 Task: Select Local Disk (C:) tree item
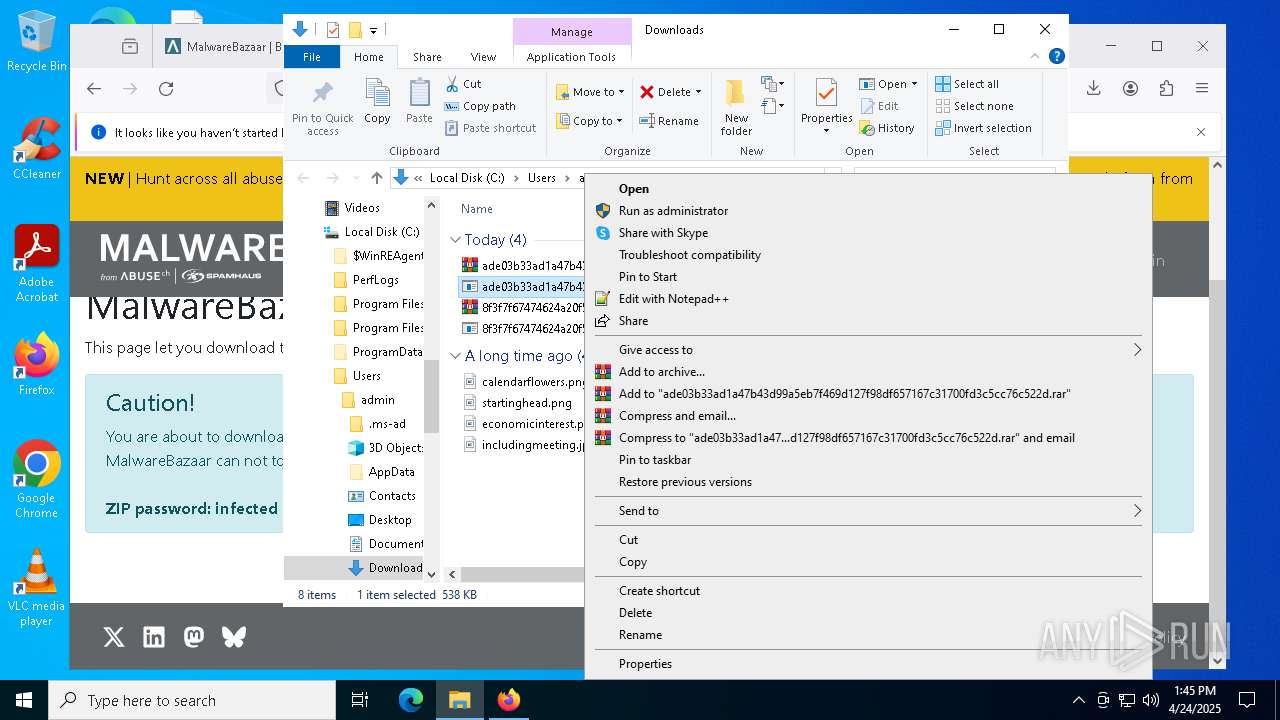[x=381, y=232]
